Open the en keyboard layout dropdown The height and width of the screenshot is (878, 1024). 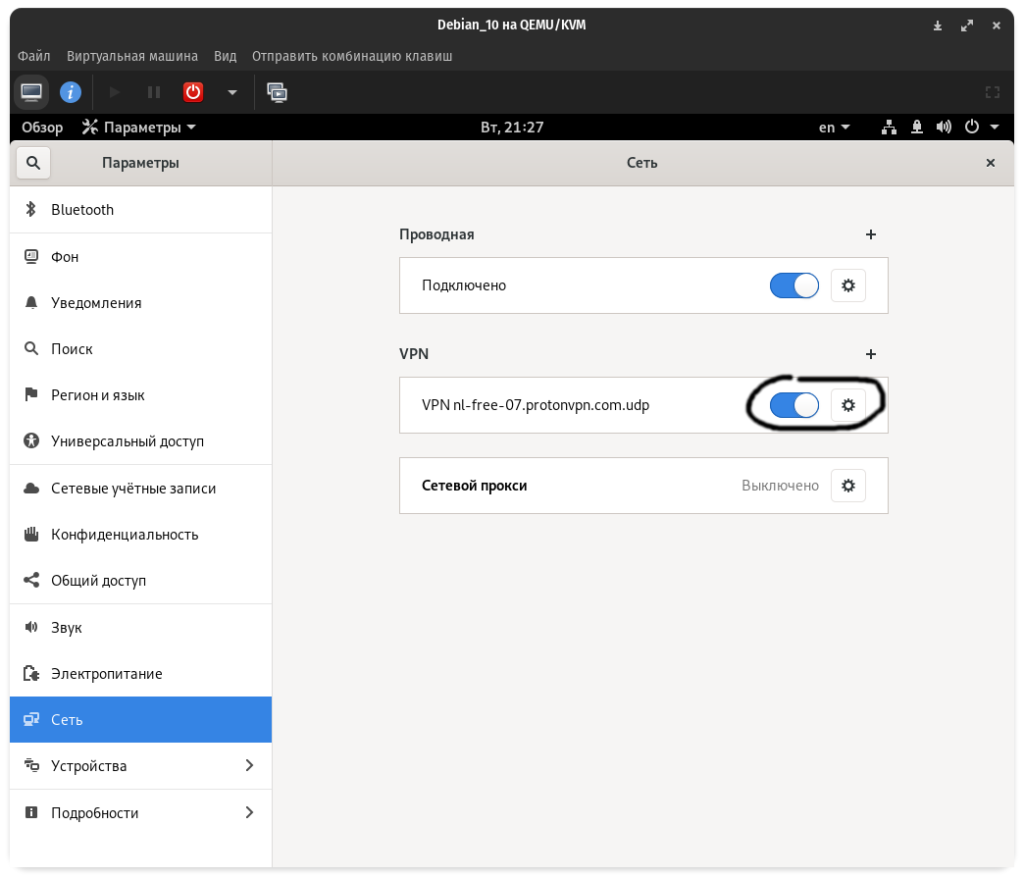834,127
